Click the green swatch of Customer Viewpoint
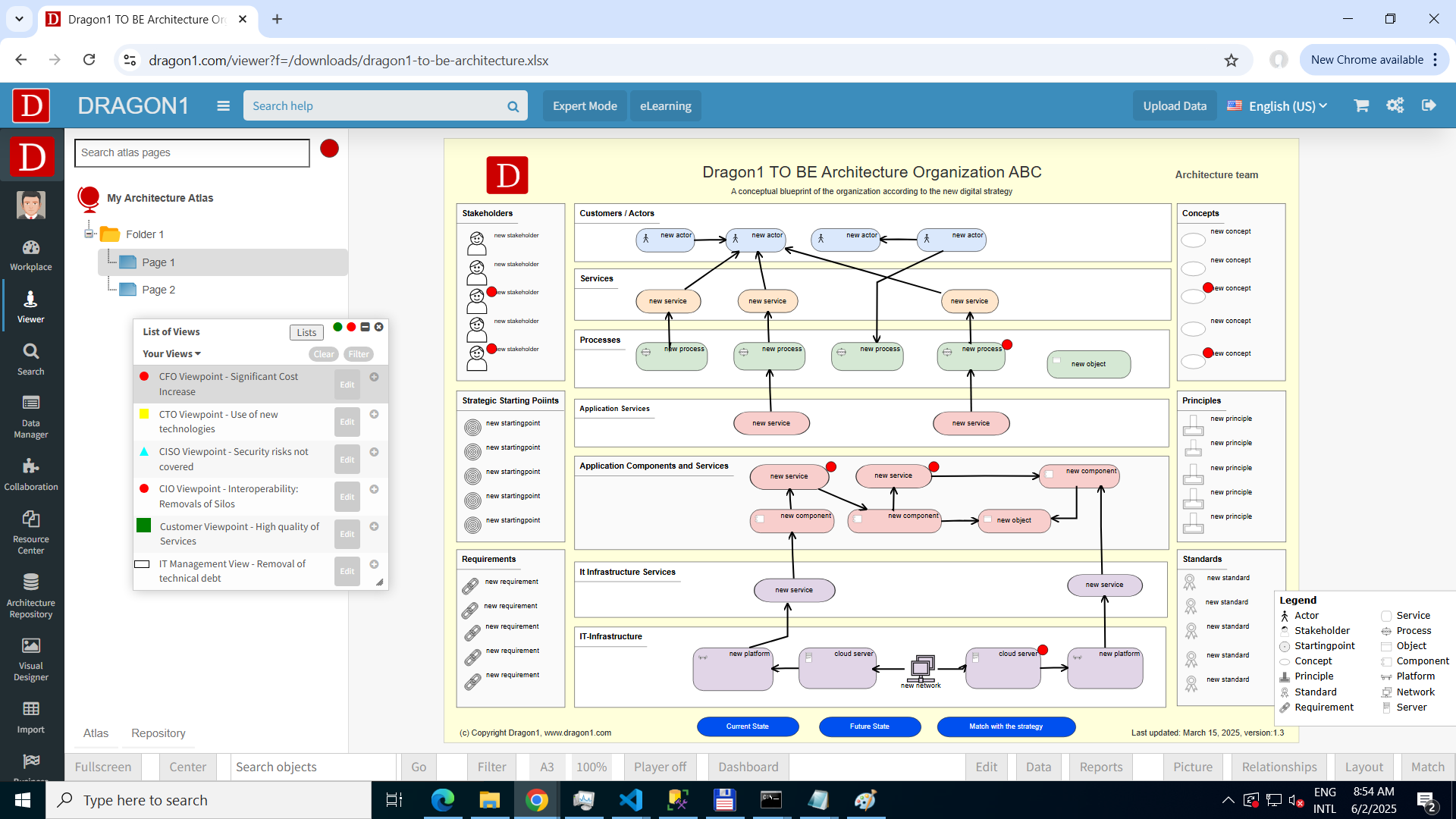 pyautogui.click(x=144, y=526)
